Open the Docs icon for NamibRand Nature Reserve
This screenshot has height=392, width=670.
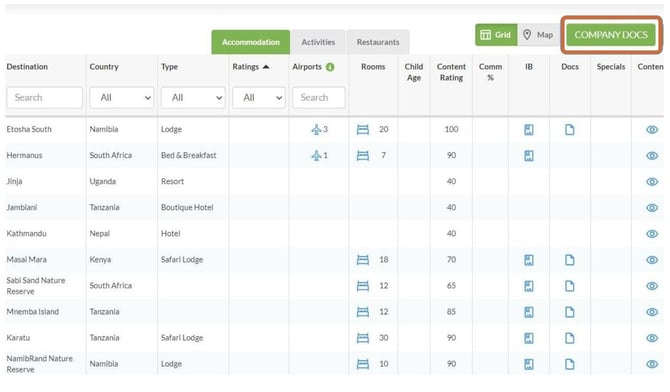point(570,364)
